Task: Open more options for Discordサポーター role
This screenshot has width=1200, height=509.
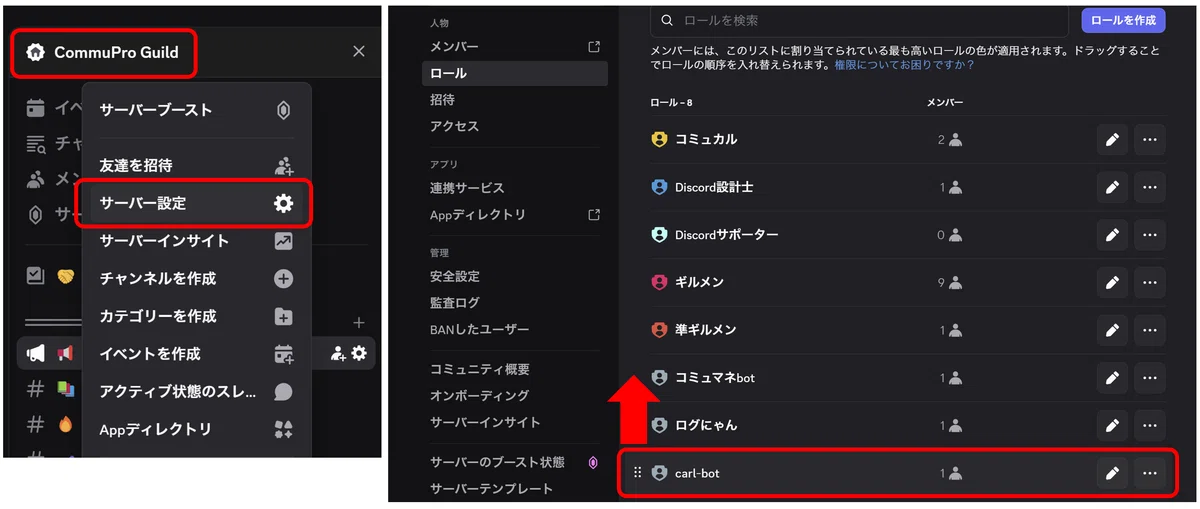Action: click(1149, 235)
